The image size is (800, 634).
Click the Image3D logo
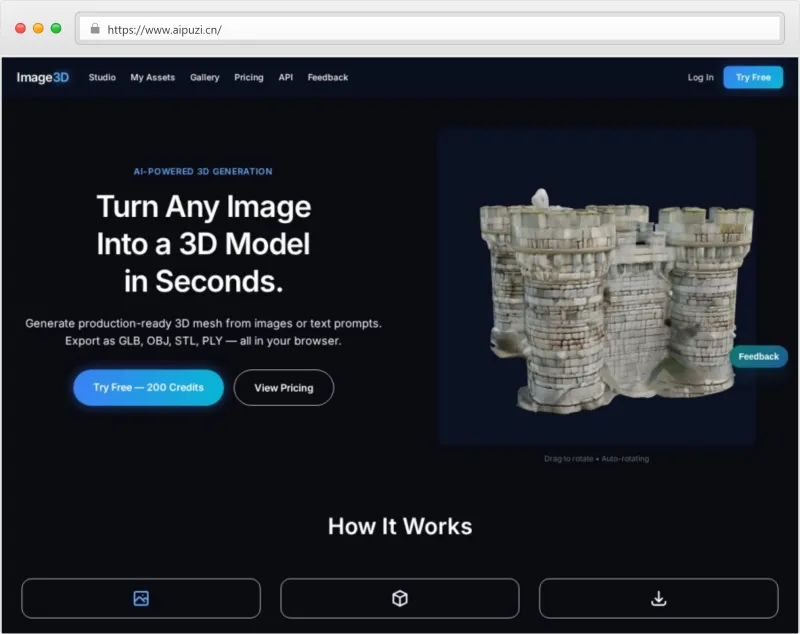tap(43, 77)
